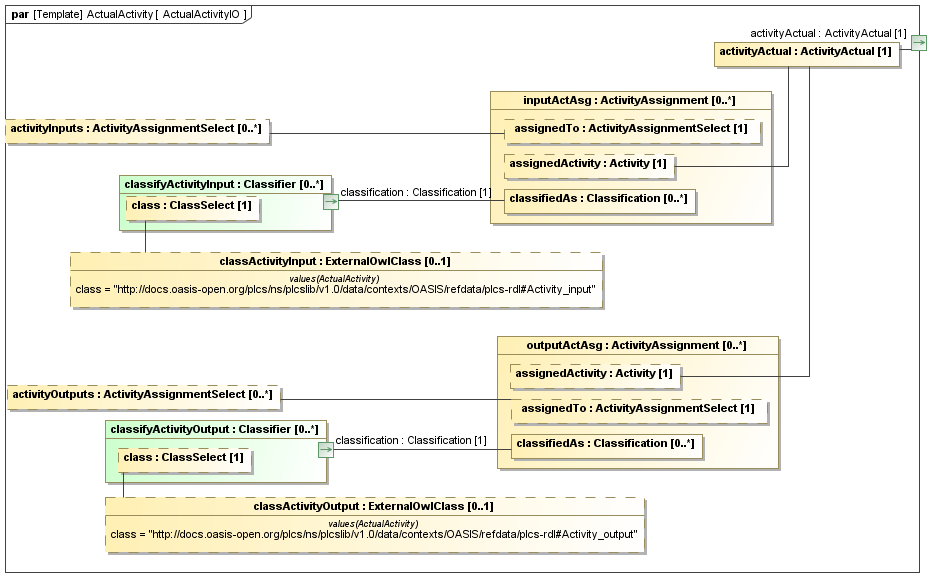Select assignedActivity property in outputActAsg

[594, 374]
